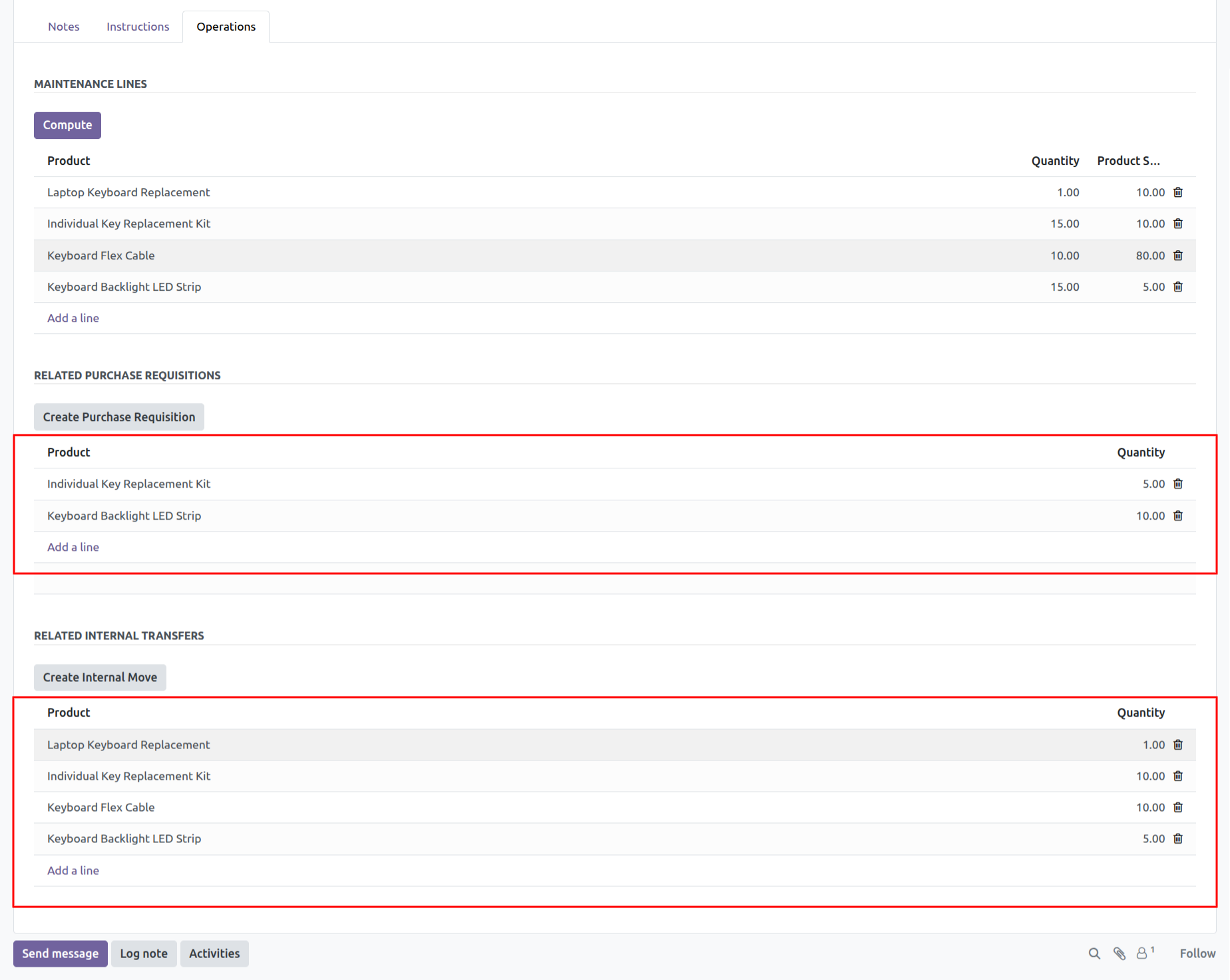The width and height of the screenshot is (1230, 980).
Task: Sort purchase requisitions by Quantity header
Action: pyautogui.click(x=1141, y=452)
